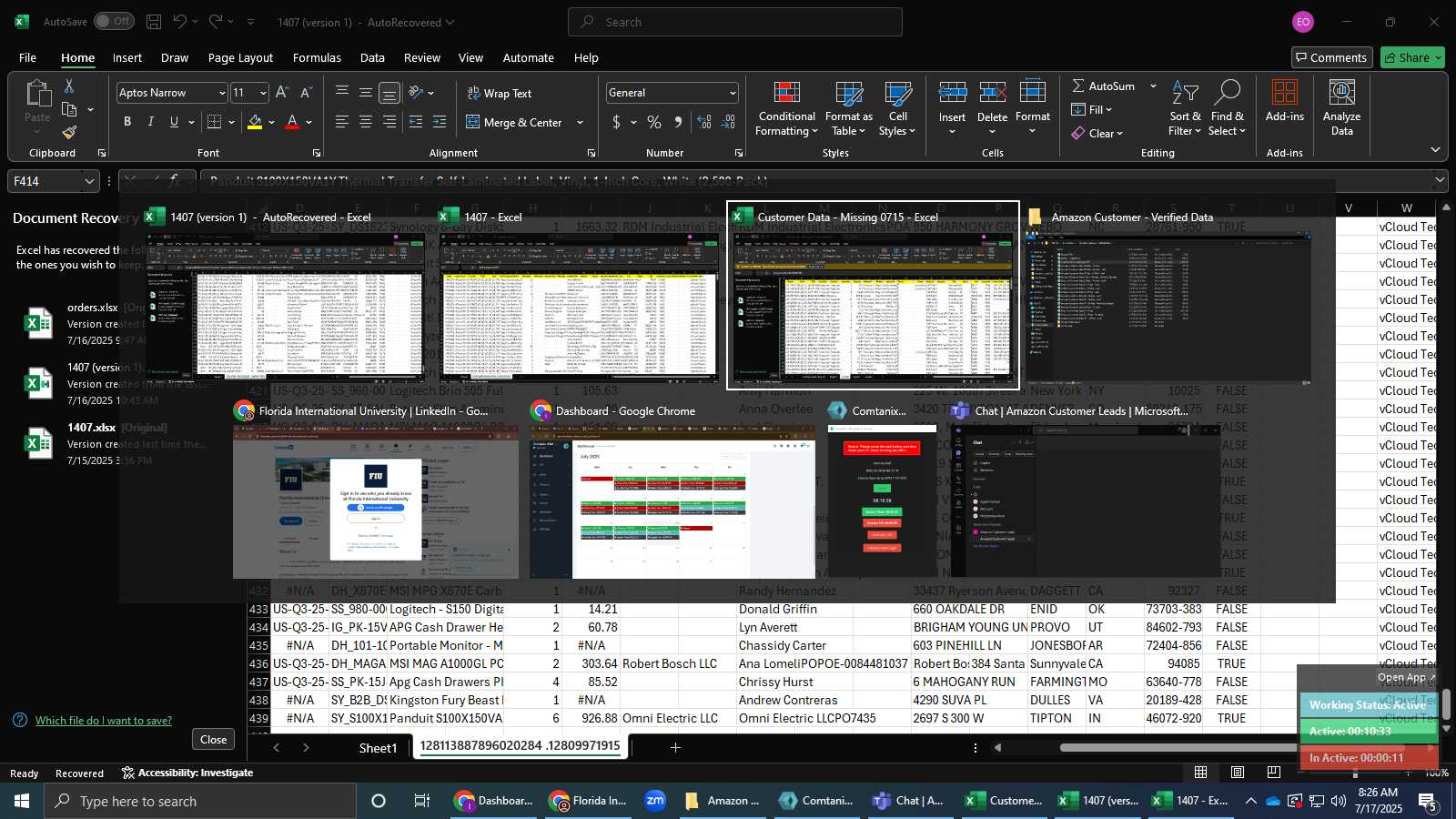Click Delete cells icon
The image size is (1456, 819).
[x=992, y=93]
